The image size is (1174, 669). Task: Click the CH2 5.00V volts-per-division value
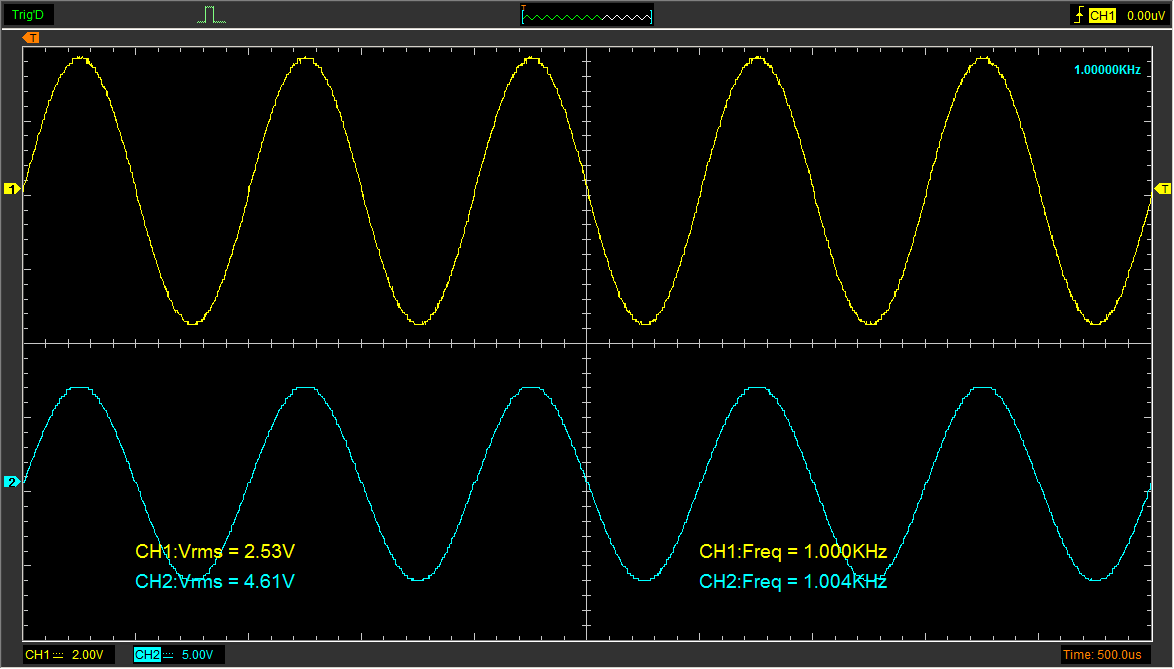[x=198, y=655]
